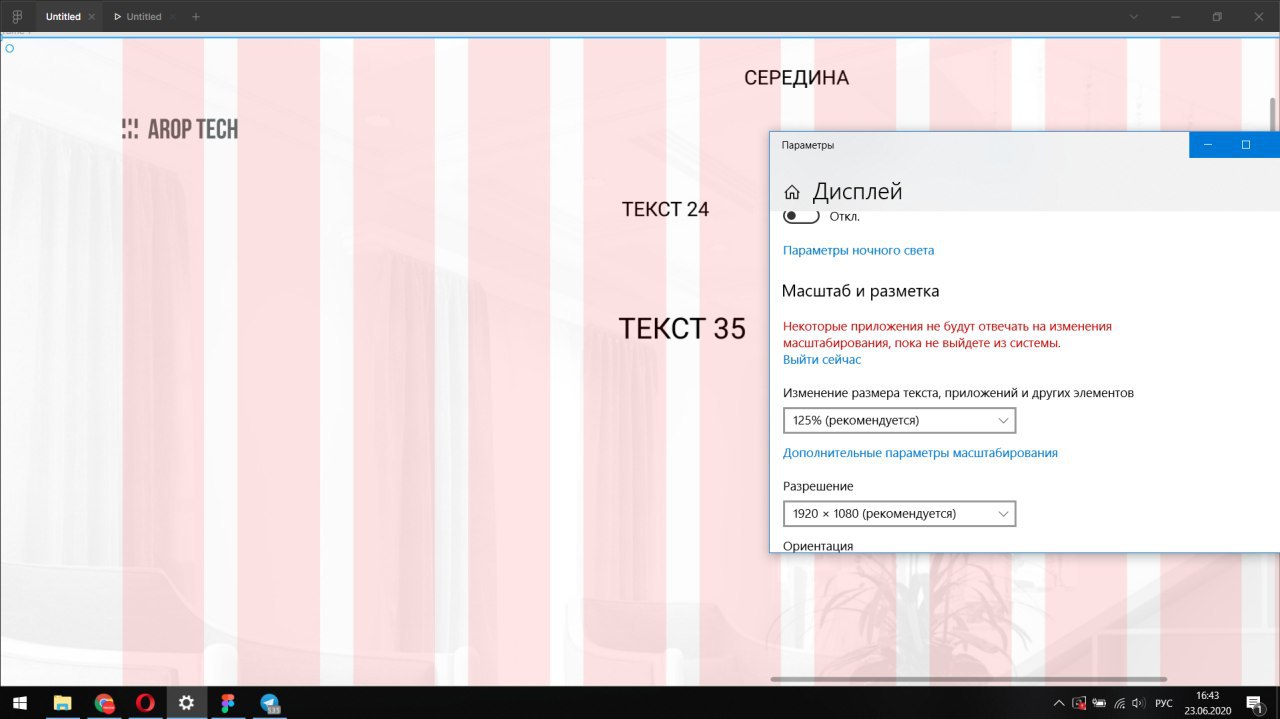Select the ТЕКСТ 24 text layer
This screenshot has width=1280, height=719.
click(x=665, y=209)
